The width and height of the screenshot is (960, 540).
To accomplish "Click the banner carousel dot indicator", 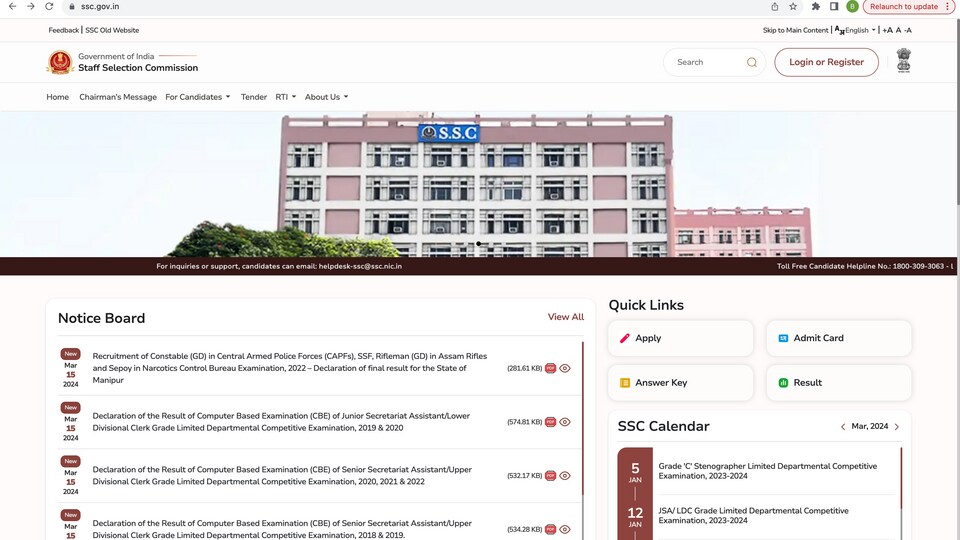I will (478, 244).
